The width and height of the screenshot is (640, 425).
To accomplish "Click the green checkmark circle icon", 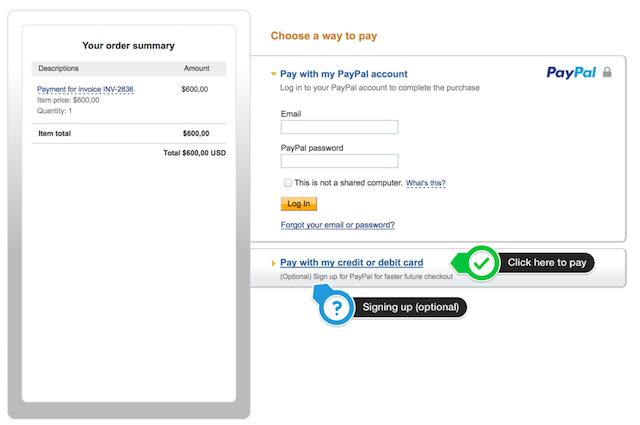I will tap(482, 263).
